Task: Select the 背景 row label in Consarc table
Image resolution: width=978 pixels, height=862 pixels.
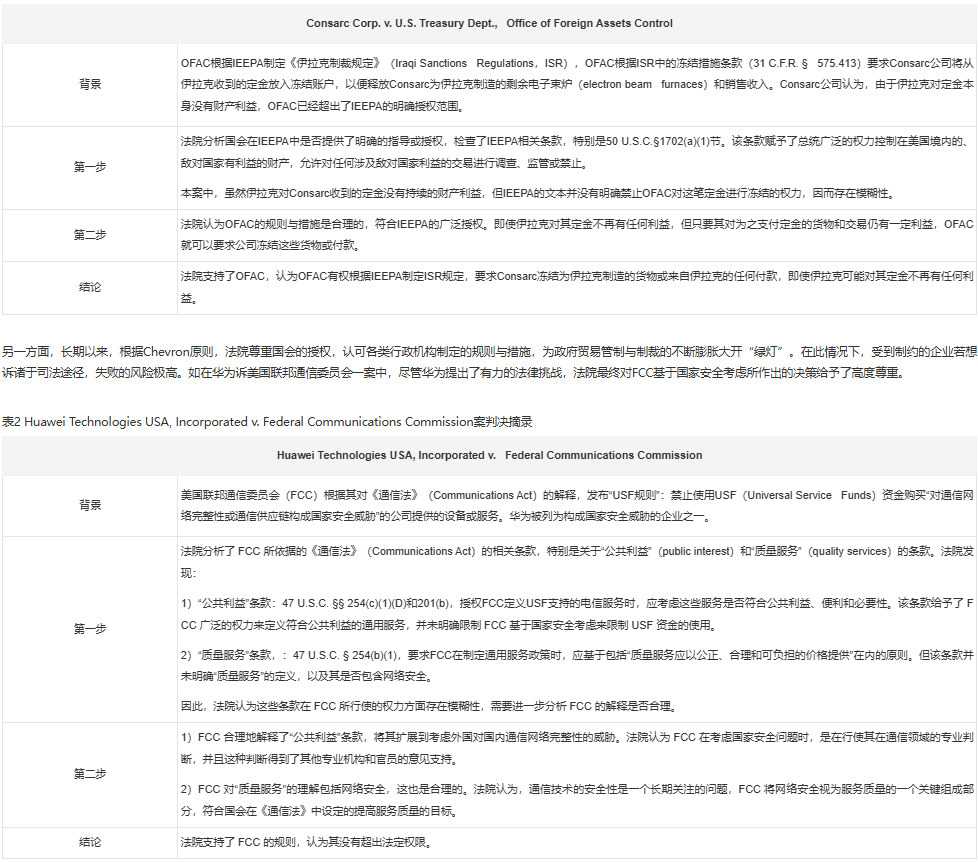Action: [x=90, y=84]
